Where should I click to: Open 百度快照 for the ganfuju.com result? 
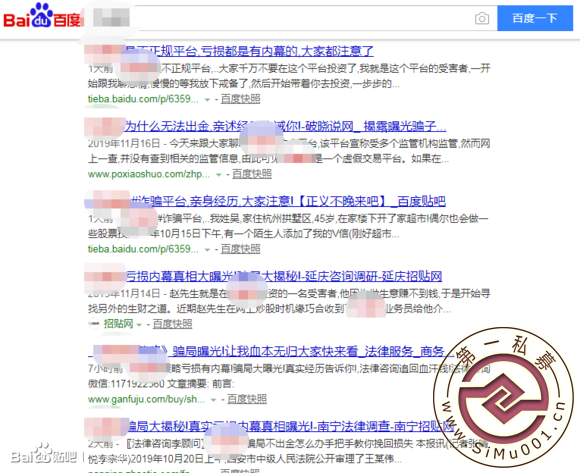click(x=247, y=399)
